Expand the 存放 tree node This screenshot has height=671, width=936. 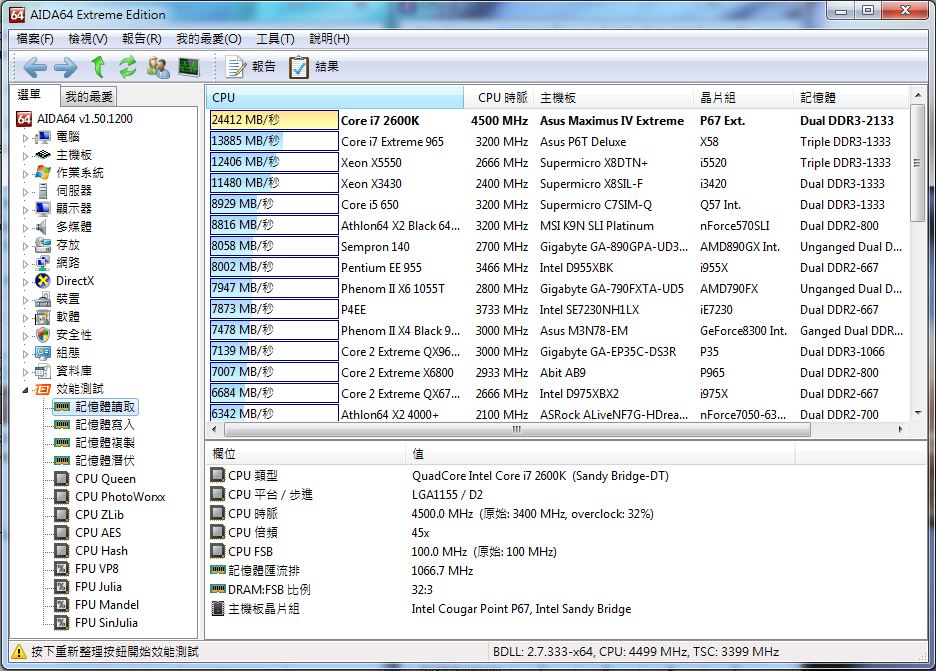pos(25,245)
